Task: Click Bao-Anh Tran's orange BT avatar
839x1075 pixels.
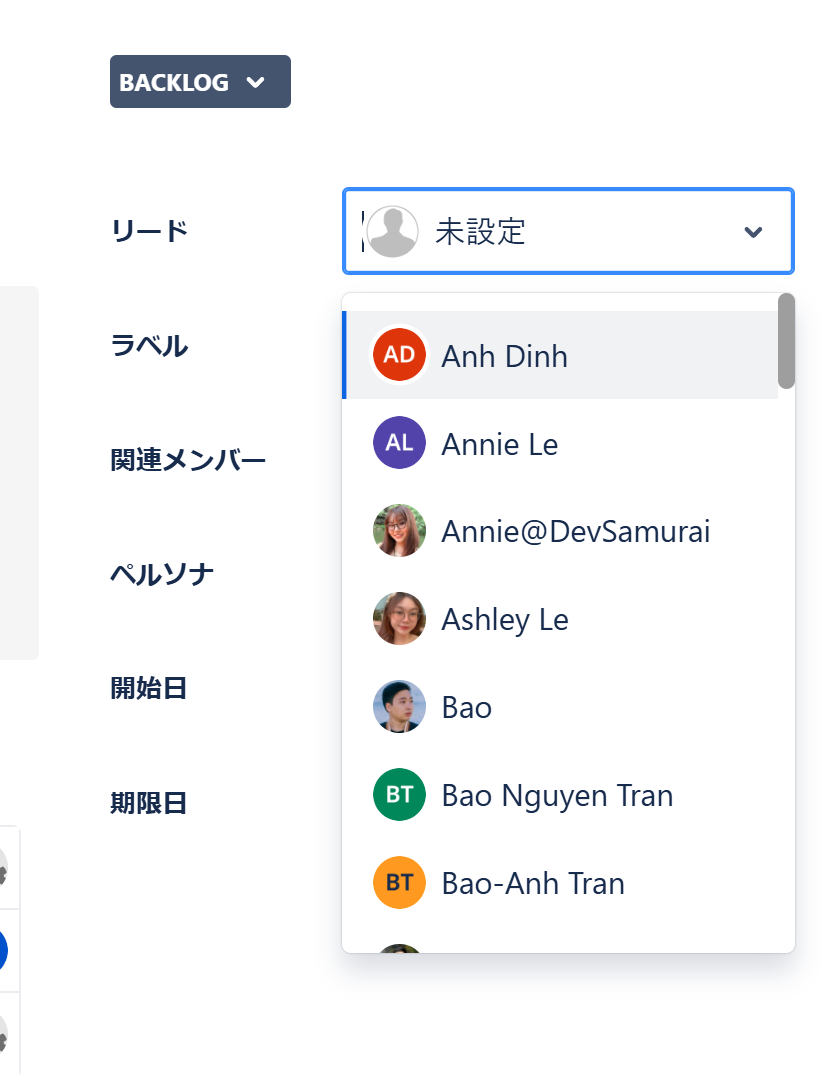Action: click(x=399, y=883)
